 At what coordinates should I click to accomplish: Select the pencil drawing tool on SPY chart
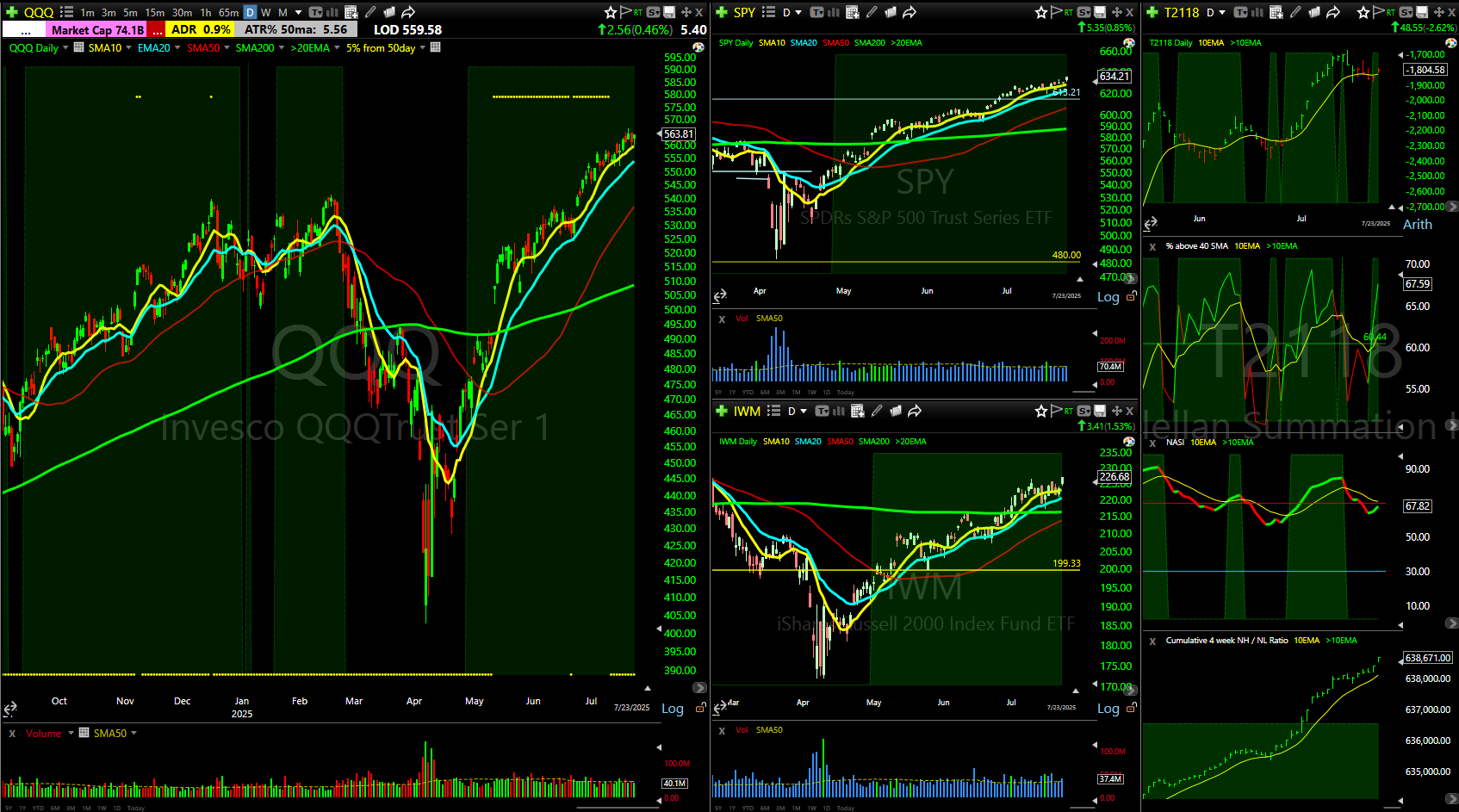pos(872,12)
